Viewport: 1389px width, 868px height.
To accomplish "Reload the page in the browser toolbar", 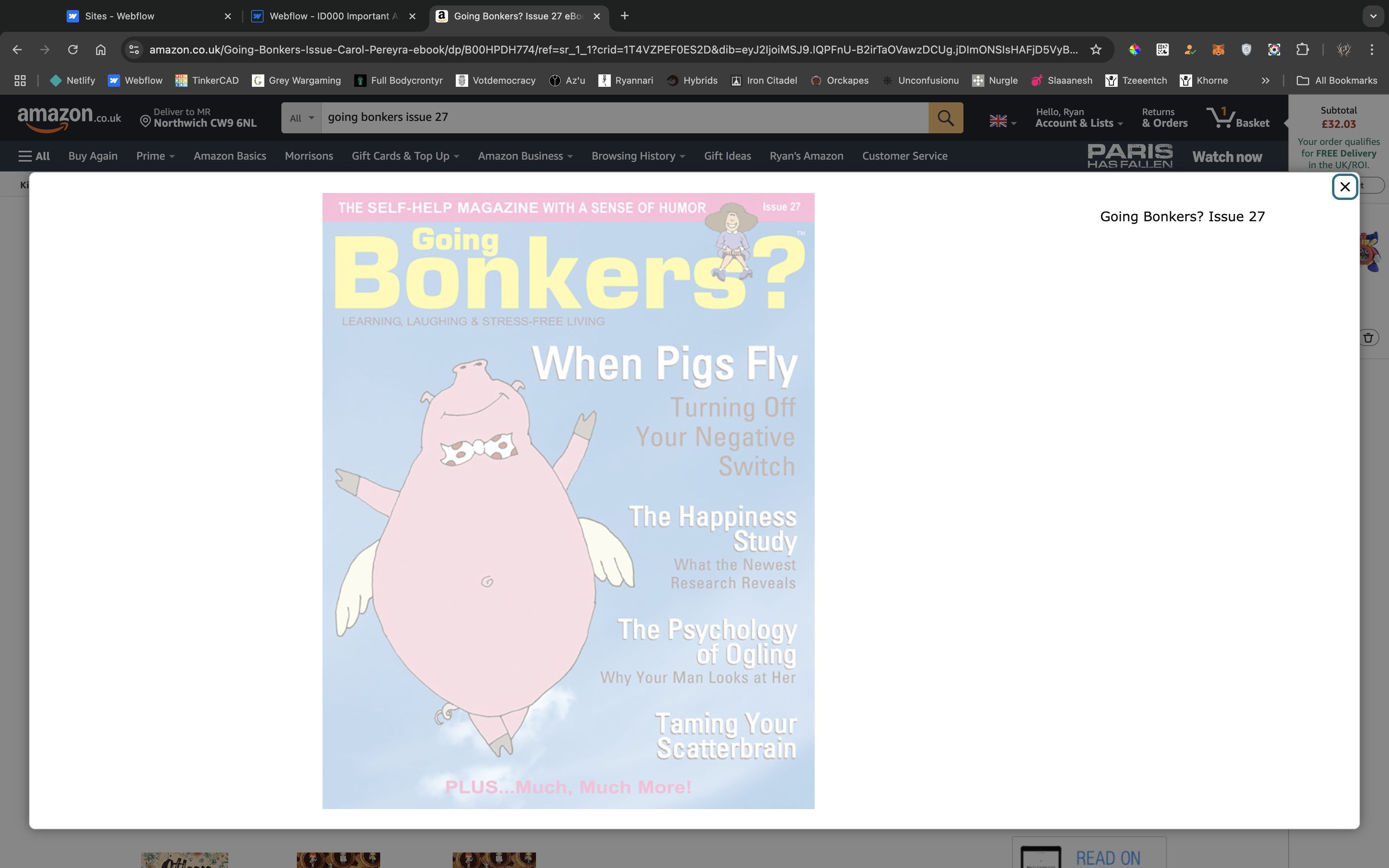I will [x=73, y=49].
